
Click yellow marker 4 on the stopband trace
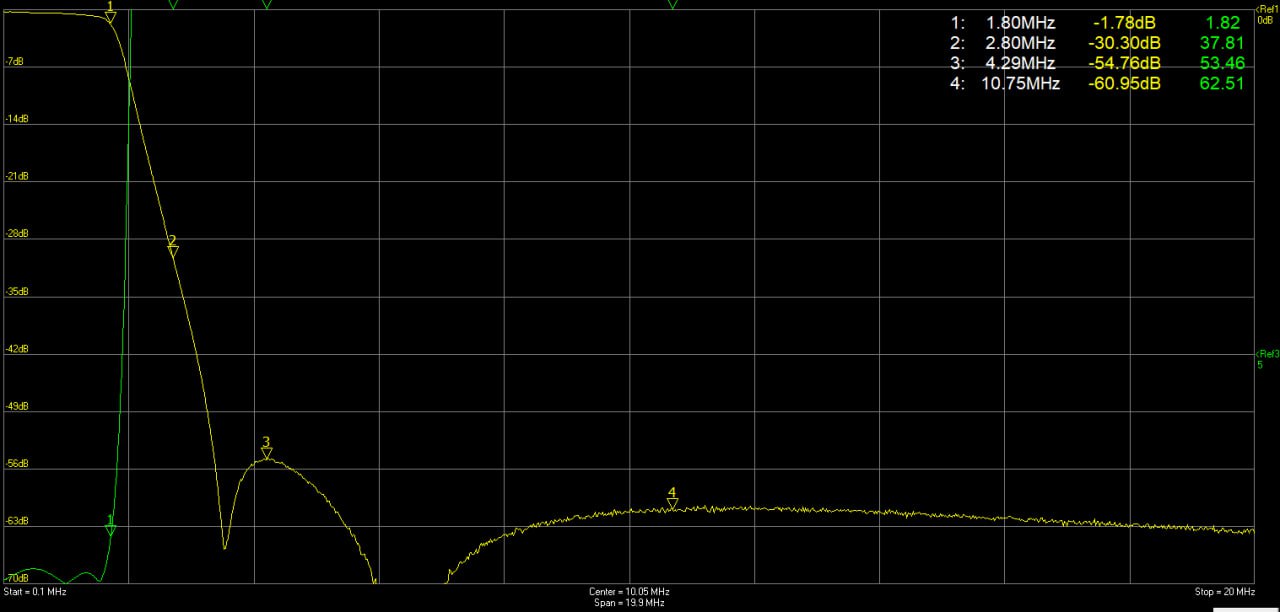[x=672, y=498]
